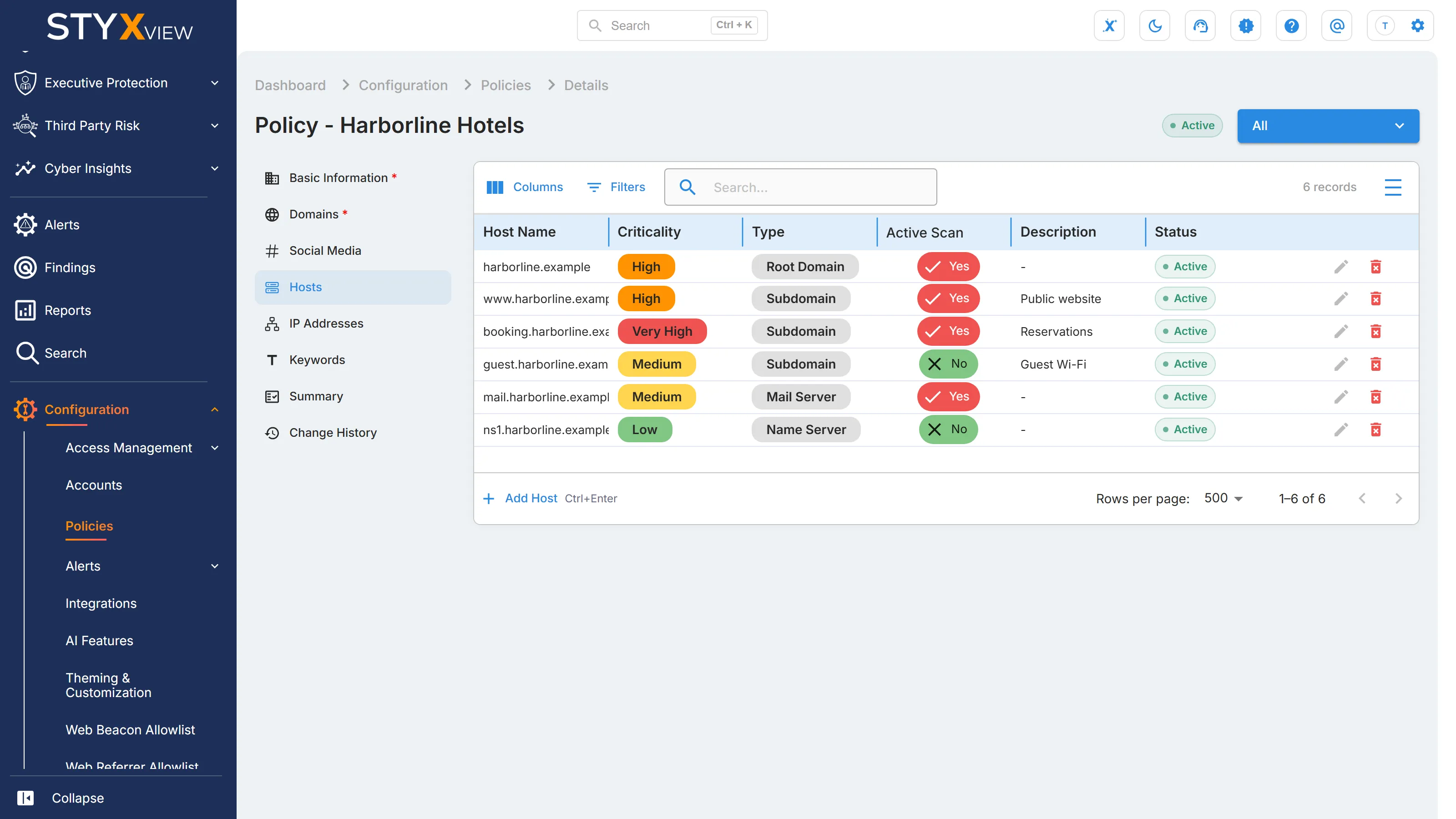This screenshot has width=1456, height=819.
Task: Sort by the Criticality column header
Action: pos(649,232)
